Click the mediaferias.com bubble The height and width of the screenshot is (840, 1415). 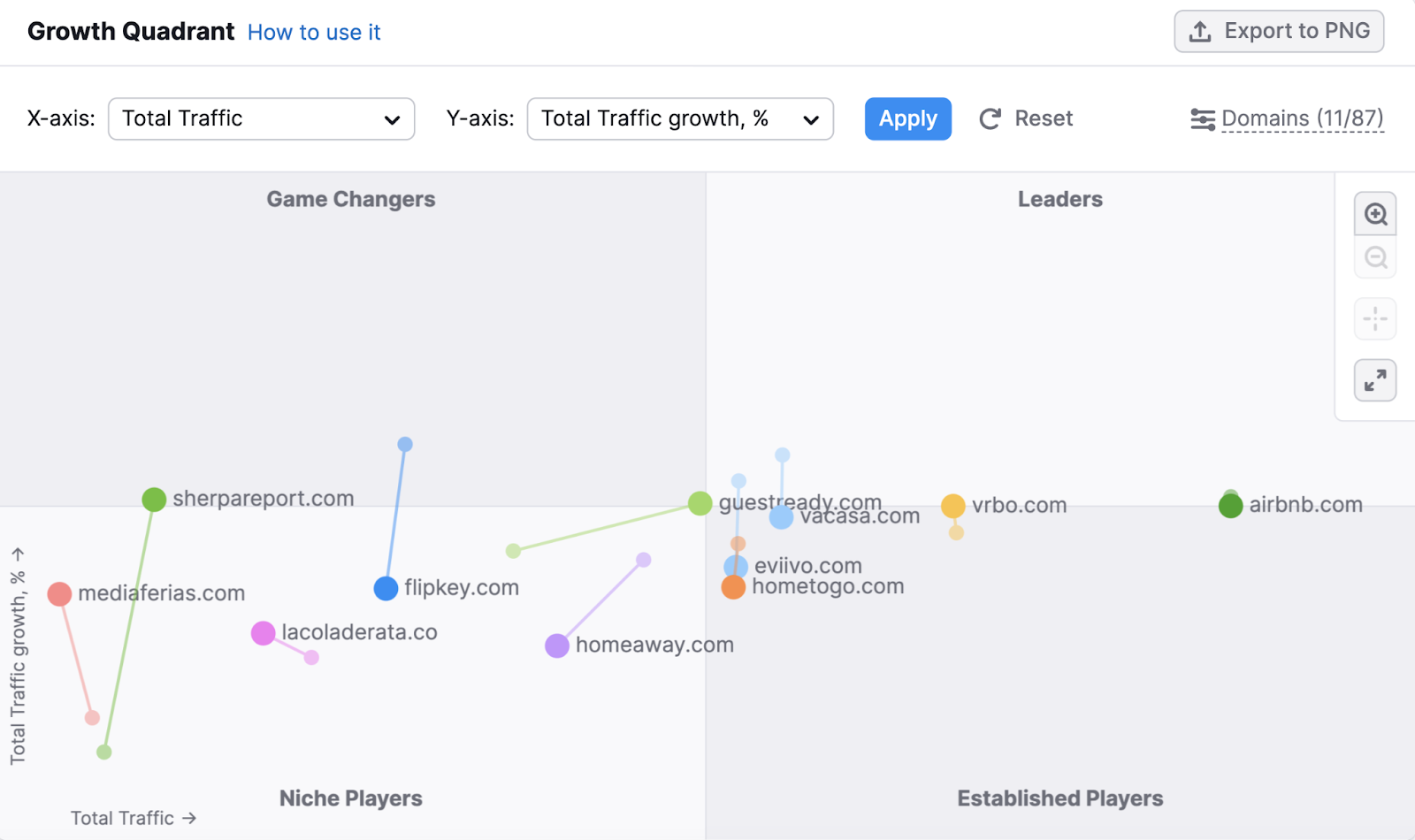pyautogui.click(x=60, y=593)
